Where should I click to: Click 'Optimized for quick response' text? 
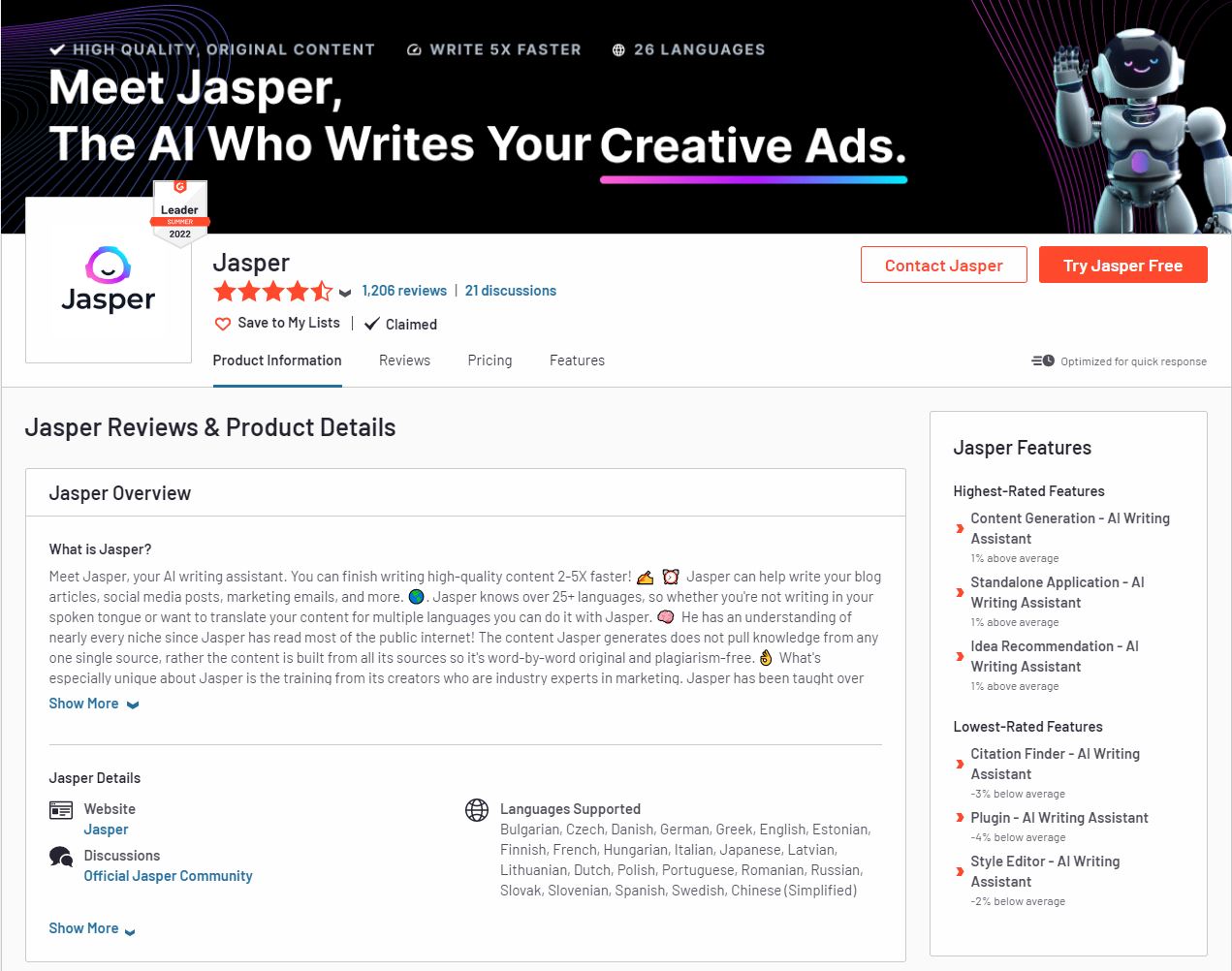pos(1134,361)
